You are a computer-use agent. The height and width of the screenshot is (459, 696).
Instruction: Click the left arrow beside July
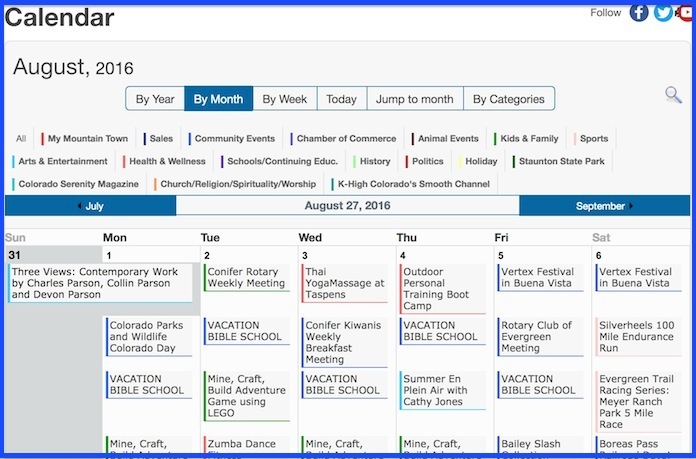tap(80, 206)
